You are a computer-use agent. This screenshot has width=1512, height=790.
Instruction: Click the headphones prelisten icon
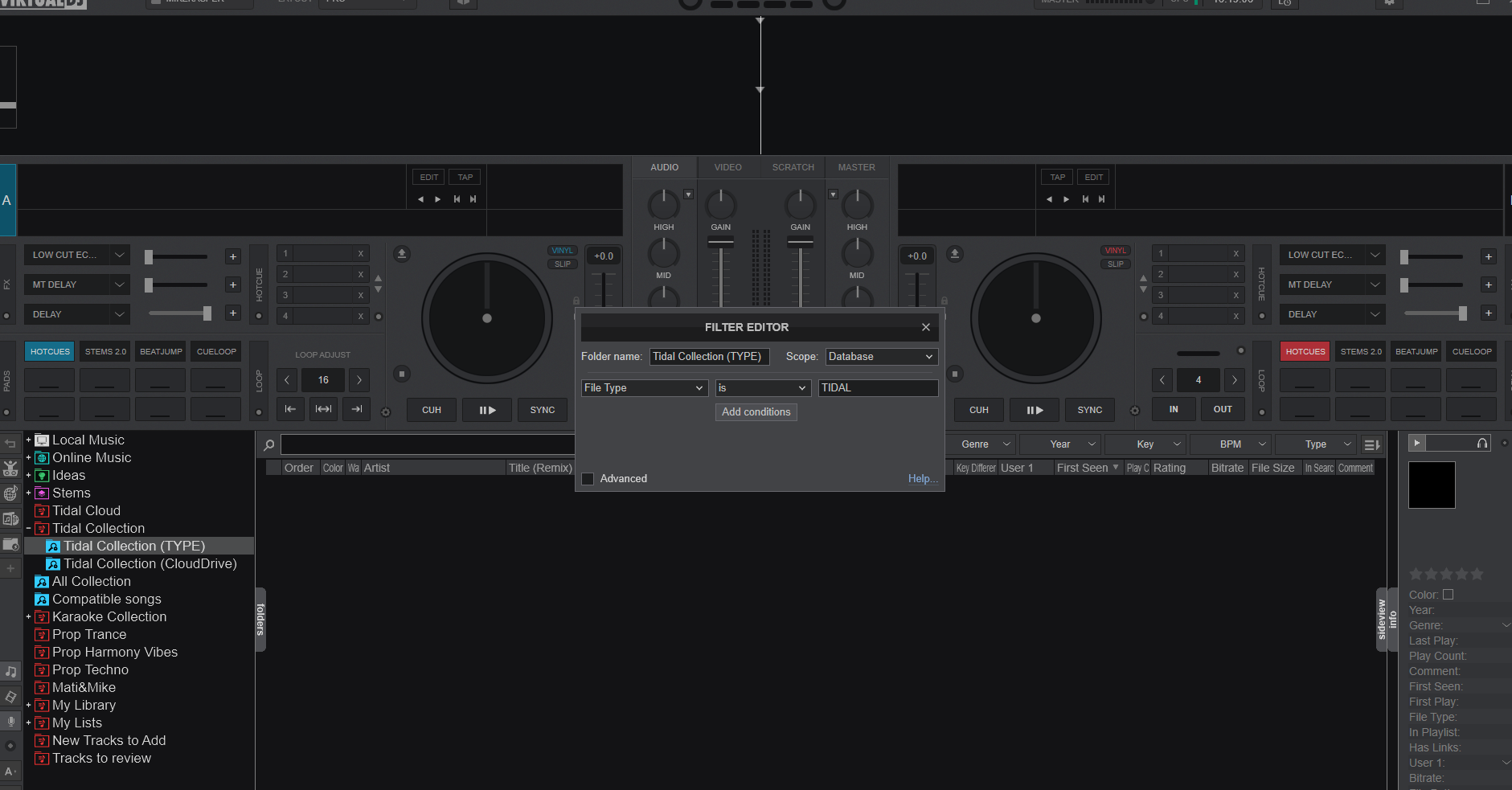point(1481,443)
